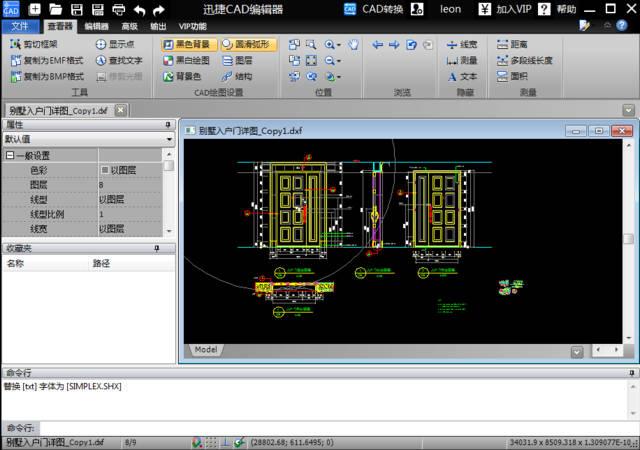640x450 pixels.
Task: Open the 默认值 dropdown in properties panel
Action: coord(87,139)
